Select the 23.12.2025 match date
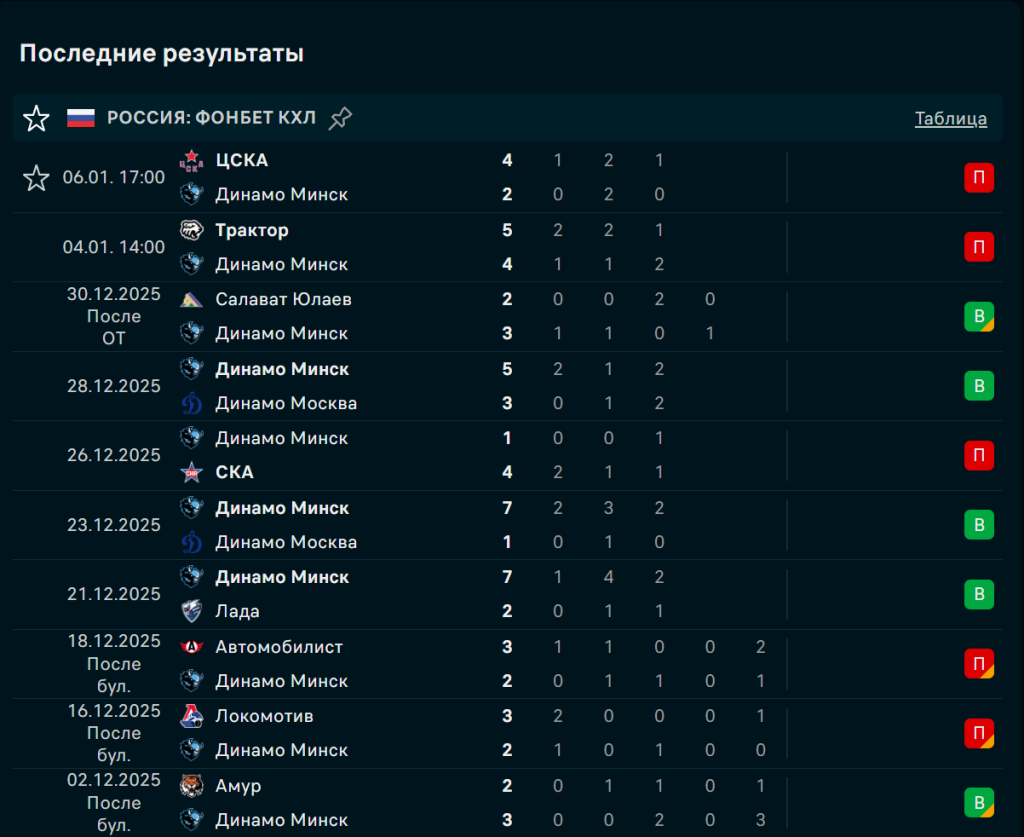This screenshot has width=1024, height=837. pos(114,525)
